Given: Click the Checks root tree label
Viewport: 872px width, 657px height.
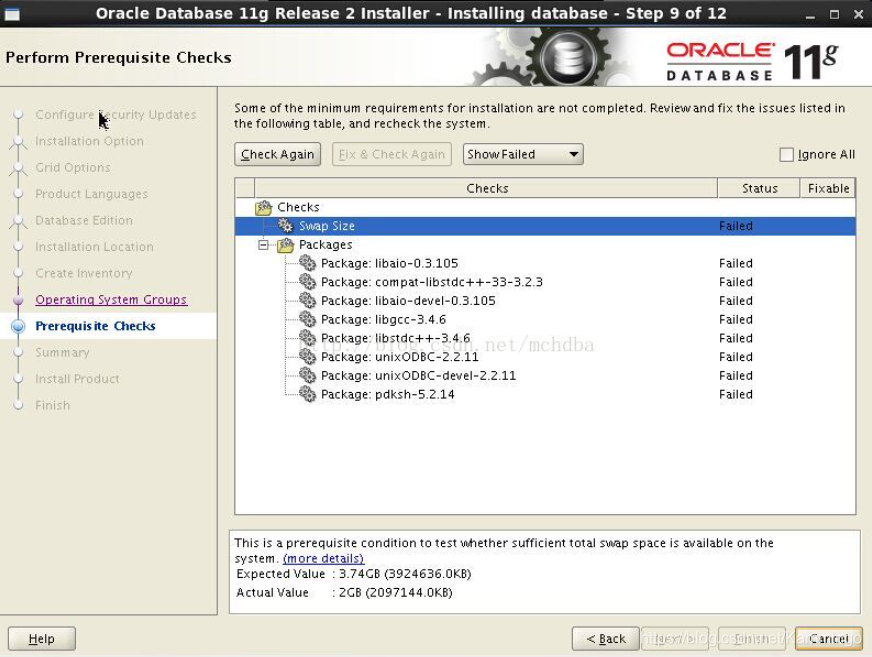Looking at the screenshot, I should tap(298, 208).
